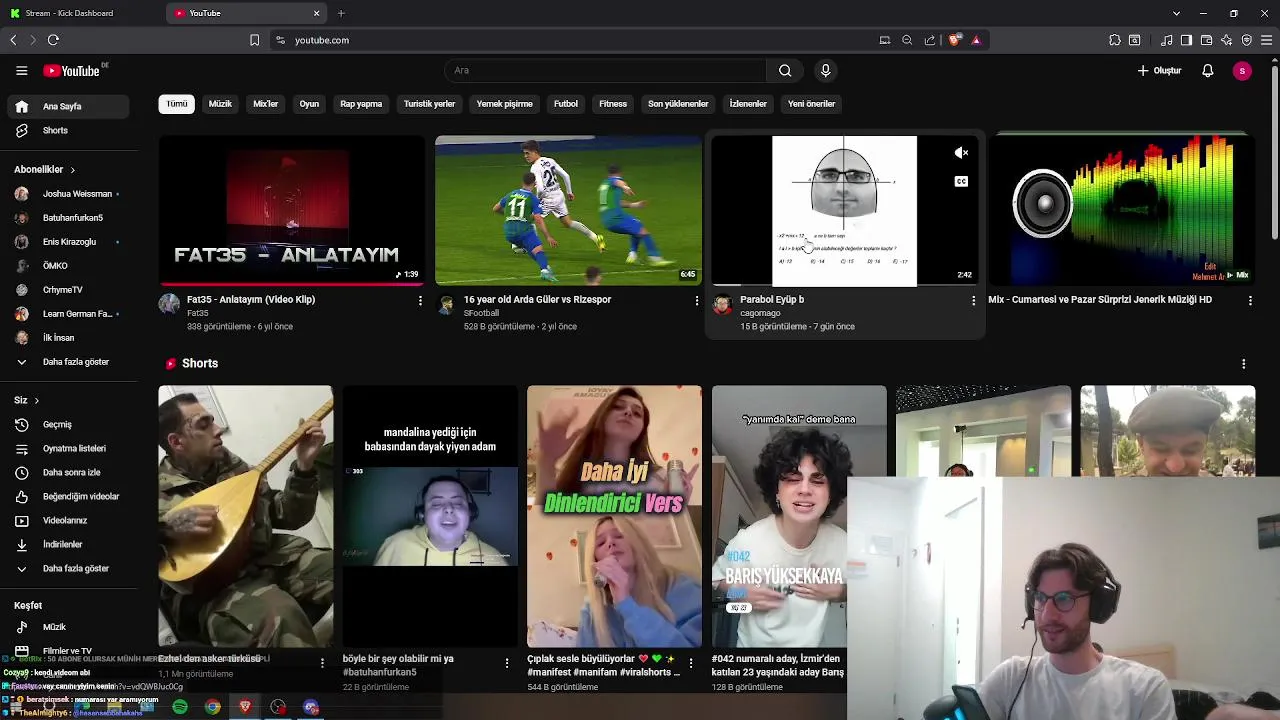The height and width of the screenshot is (720, 1280).
Task: Toggle the browser sidebar panel icon
Action: coord(1186,40)
